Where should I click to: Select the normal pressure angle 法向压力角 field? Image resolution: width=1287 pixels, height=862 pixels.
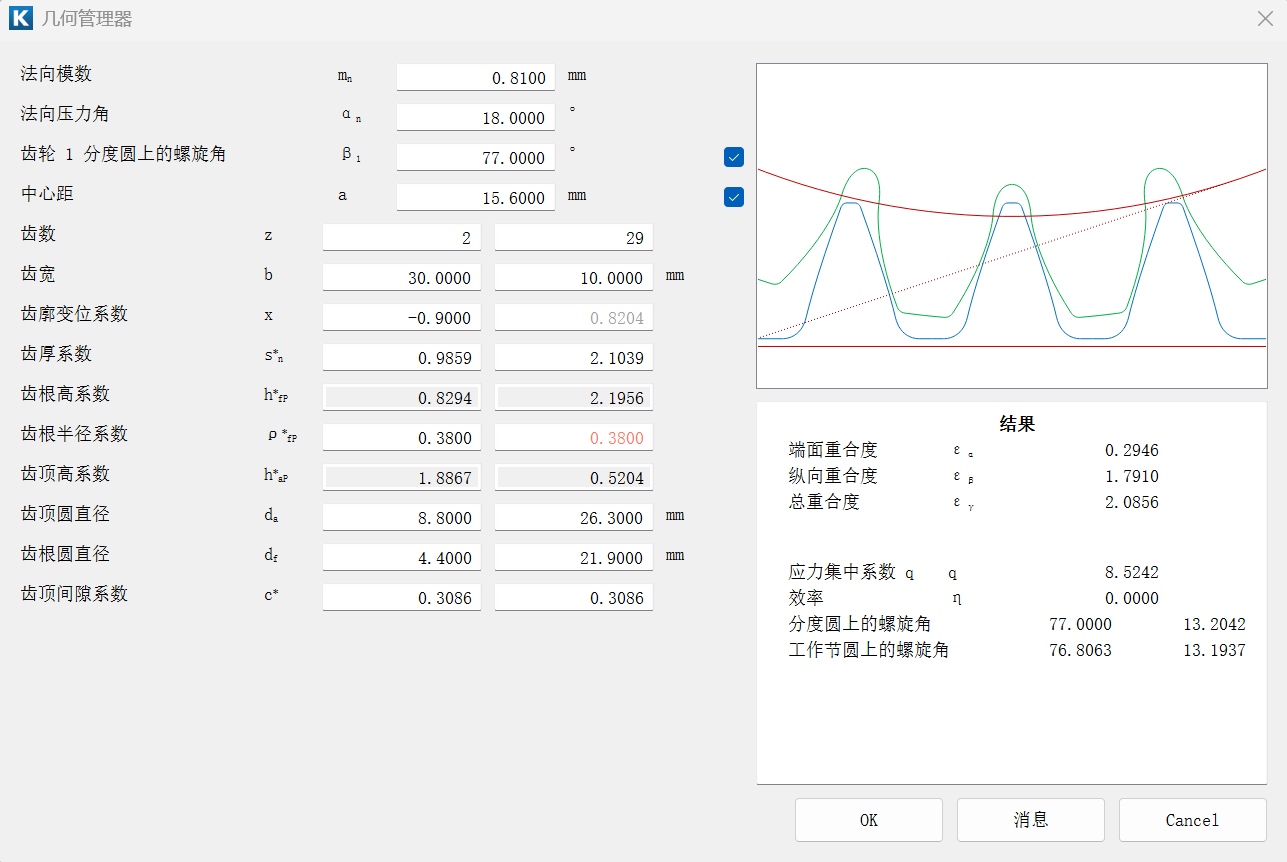(475, 118)
